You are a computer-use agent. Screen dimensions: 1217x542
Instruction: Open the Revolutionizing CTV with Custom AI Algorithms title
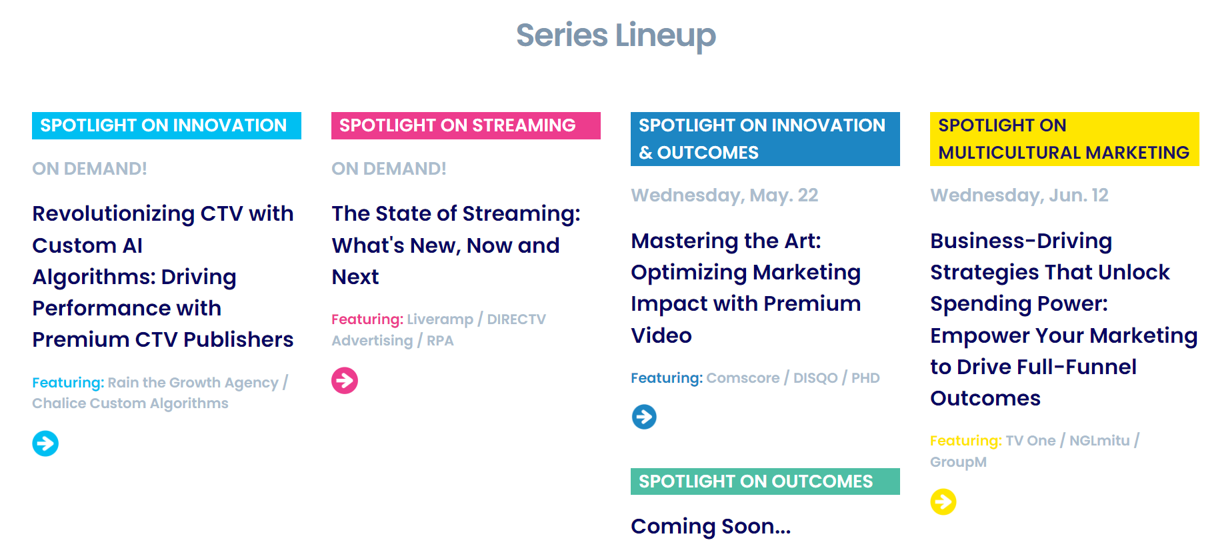pos(163,276)
